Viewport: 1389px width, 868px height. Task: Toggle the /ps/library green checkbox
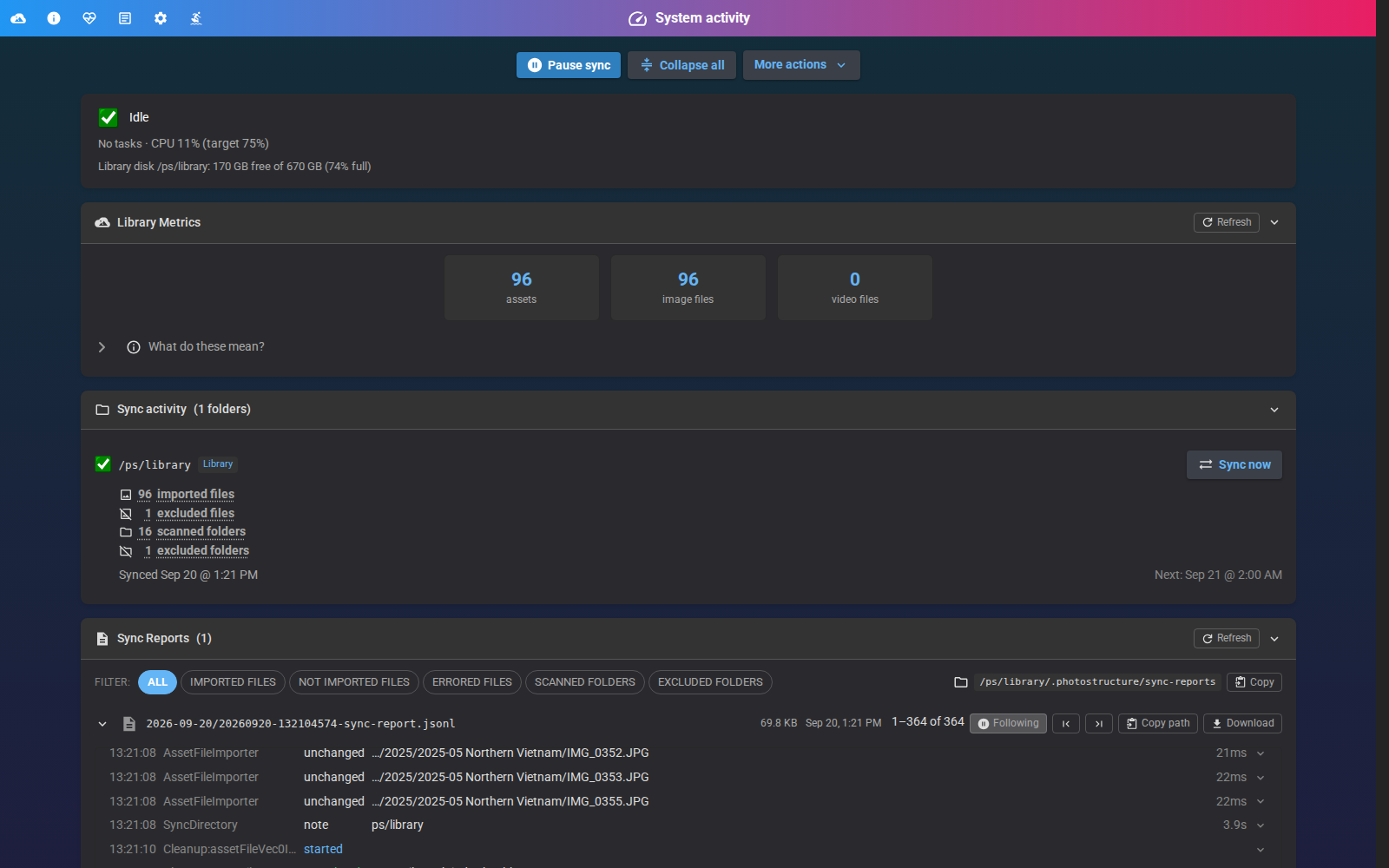103,464
